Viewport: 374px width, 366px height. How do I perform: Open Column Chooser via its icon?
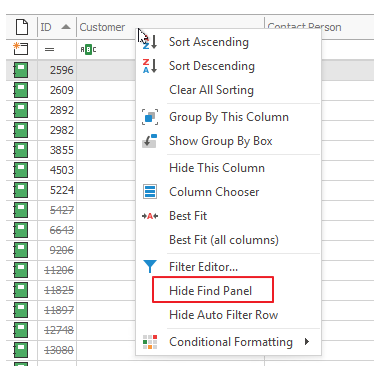pyautogui.click(x=150, y=192)
